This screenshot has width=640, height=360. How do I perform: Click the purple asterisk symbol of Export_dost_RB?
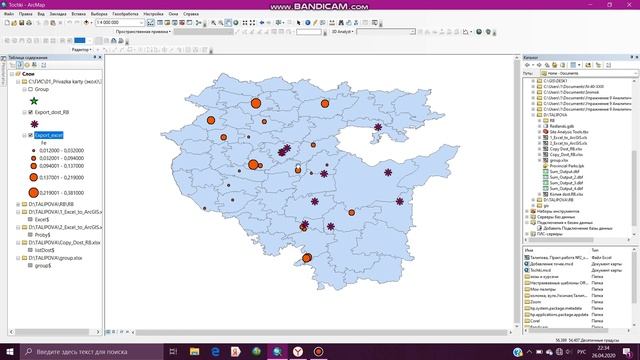34,124
